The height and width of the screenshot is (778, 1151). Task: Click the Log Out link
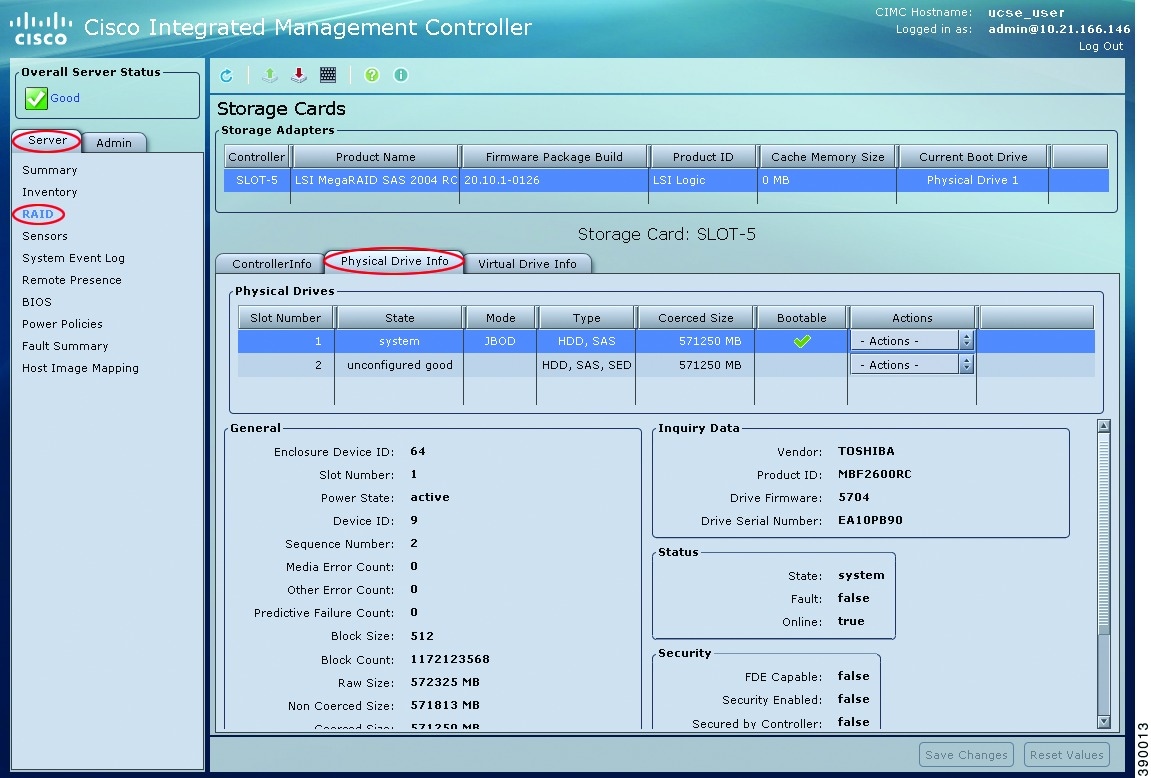click(1100, 47)
